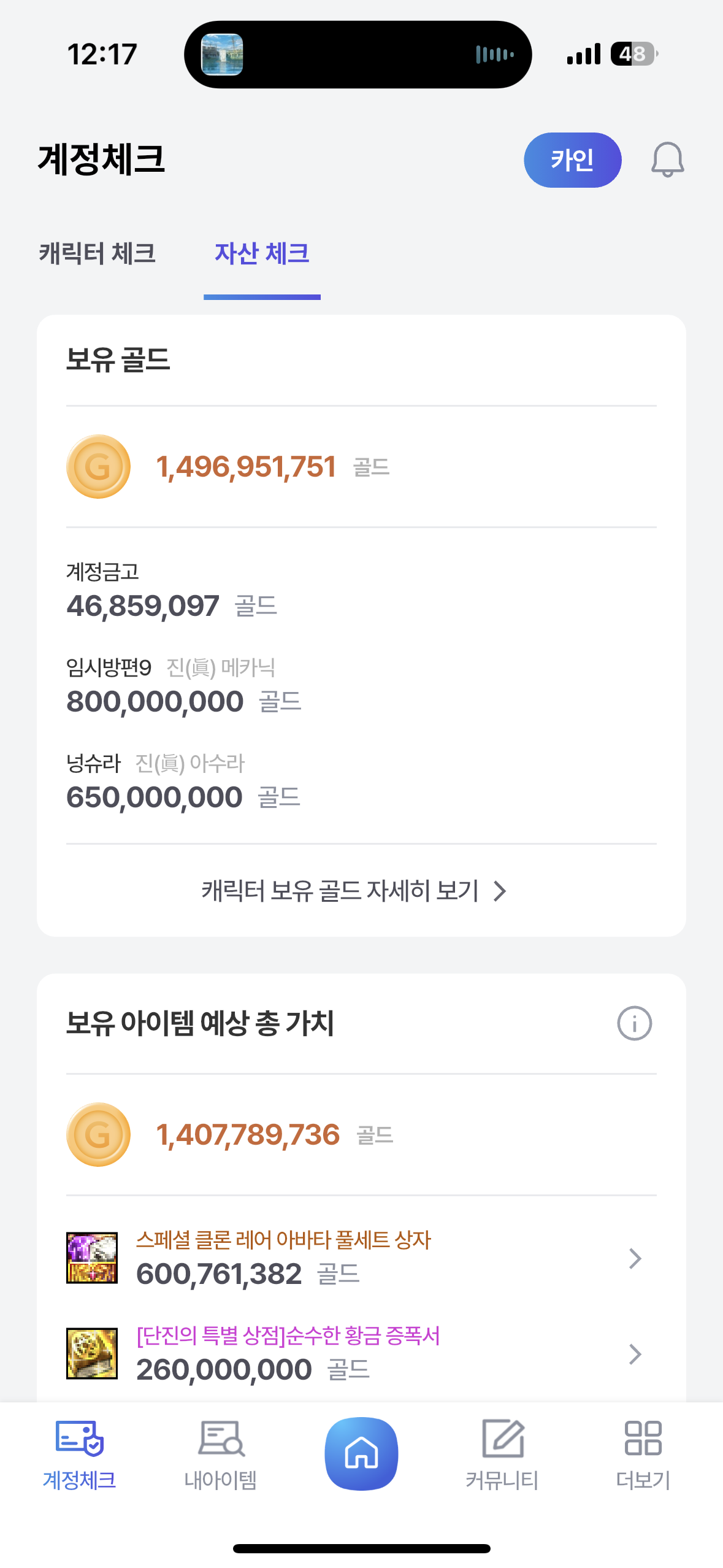This screenshot has height=1568, width=723.
Task: Open 커뮤니티 from bottom navigation
Action: [502, 1455]
